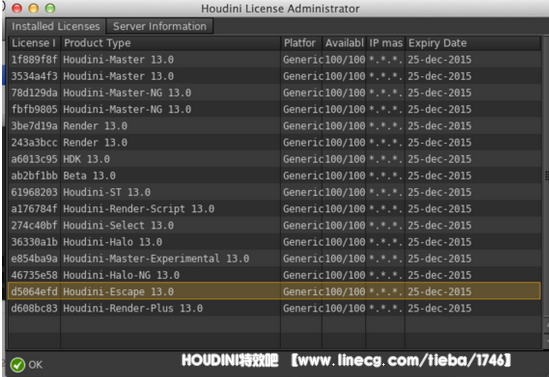The width and height of the screenshot is (549, 377).
Task: Select the Houdini-Halo-NG 13.0 license row
Action: (274, 275)
